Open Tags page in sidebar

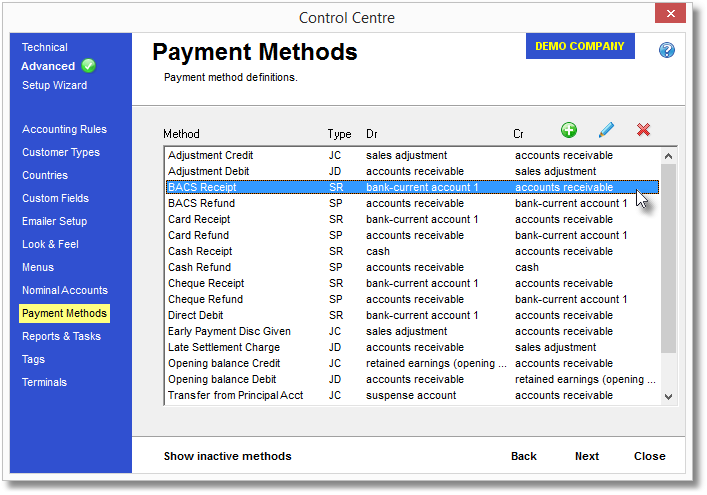[x=33, y=359]
